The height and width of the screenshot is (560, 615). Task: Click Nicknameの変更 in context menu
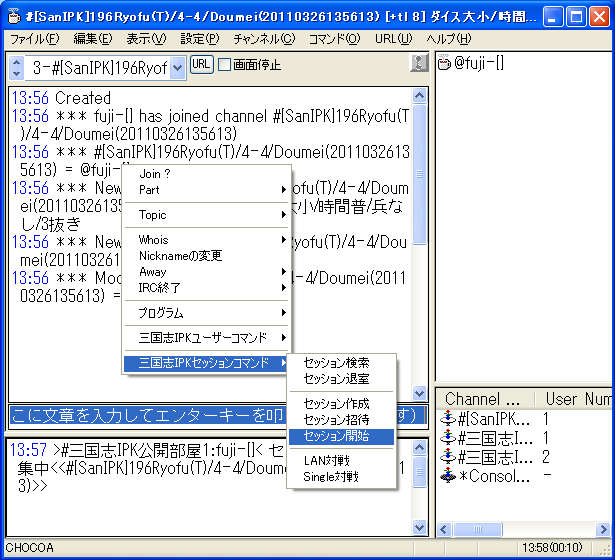click(181, 256)
